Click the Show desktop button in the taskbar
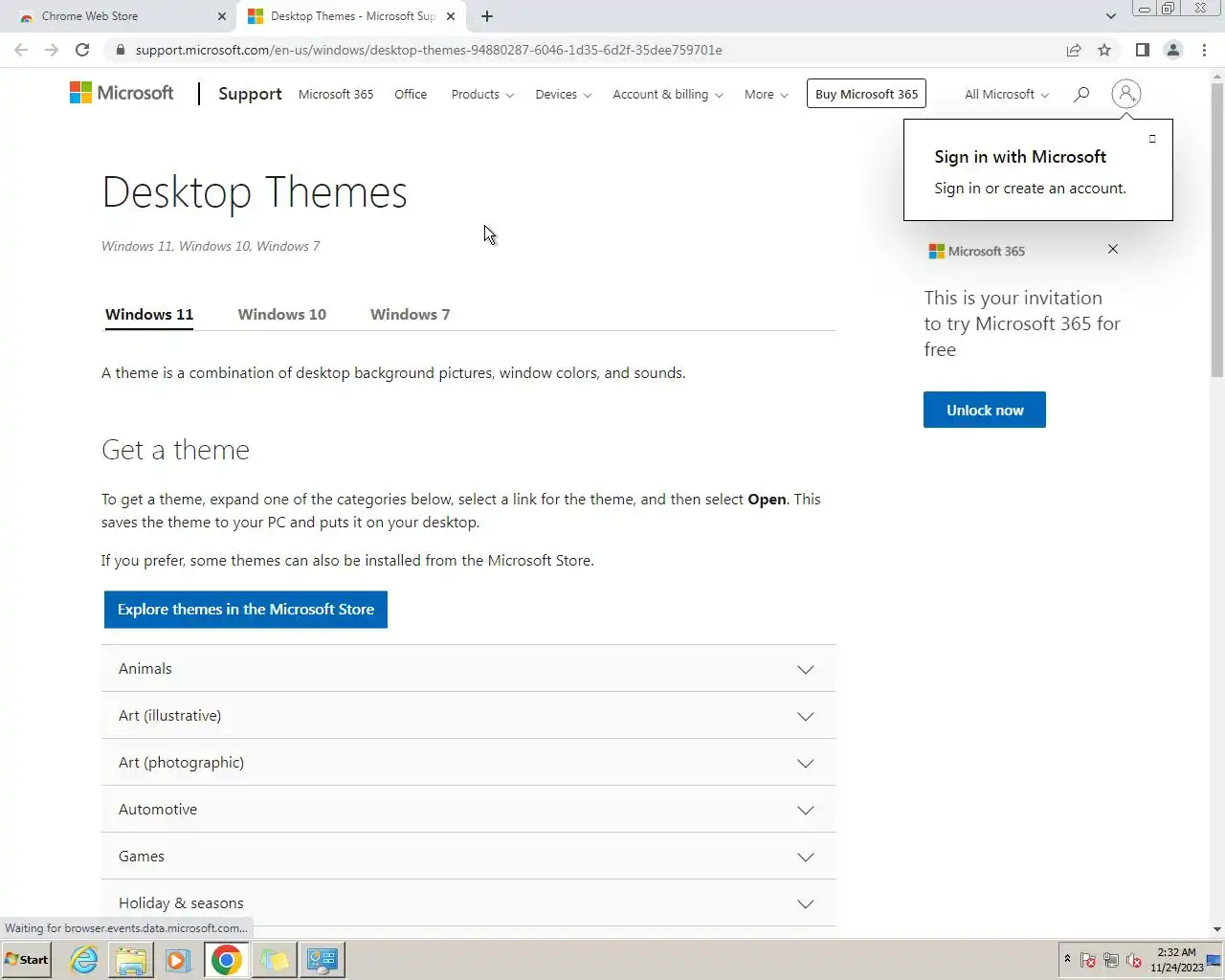Screen dimensions: 1225x980 [1215, 960]
